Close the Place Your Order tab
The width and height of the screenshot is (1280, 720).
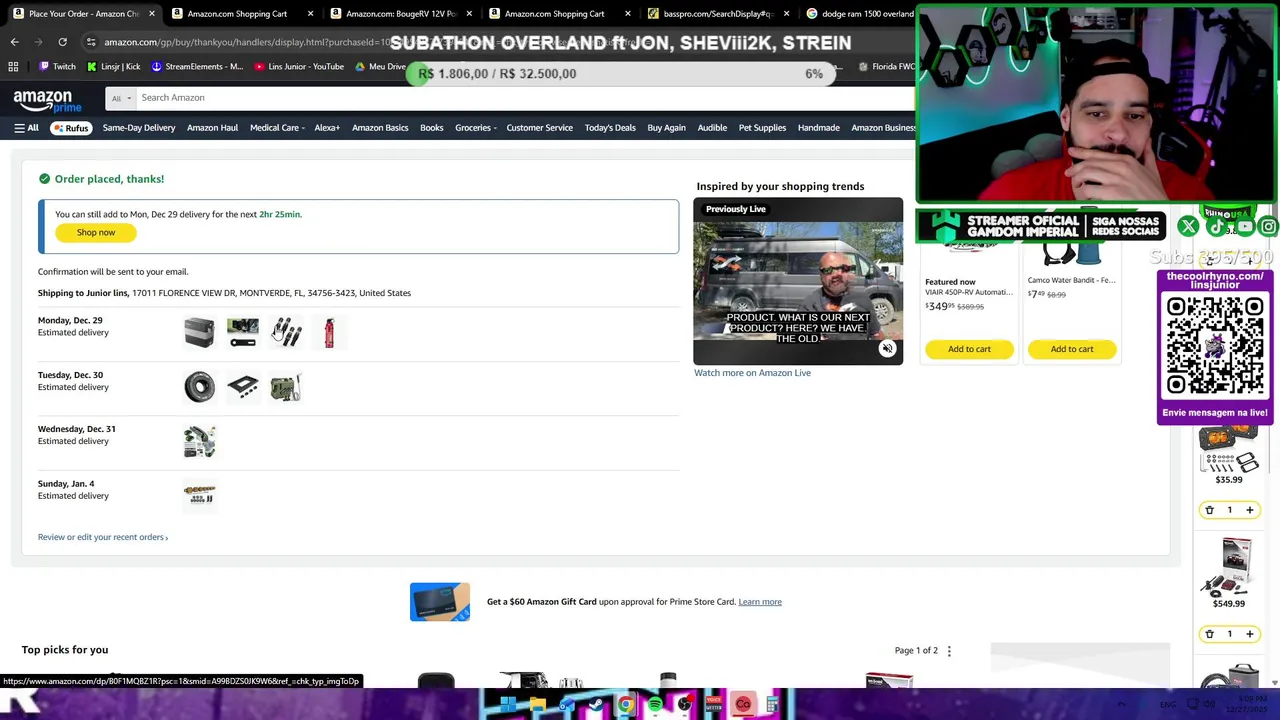pos(152,14)
